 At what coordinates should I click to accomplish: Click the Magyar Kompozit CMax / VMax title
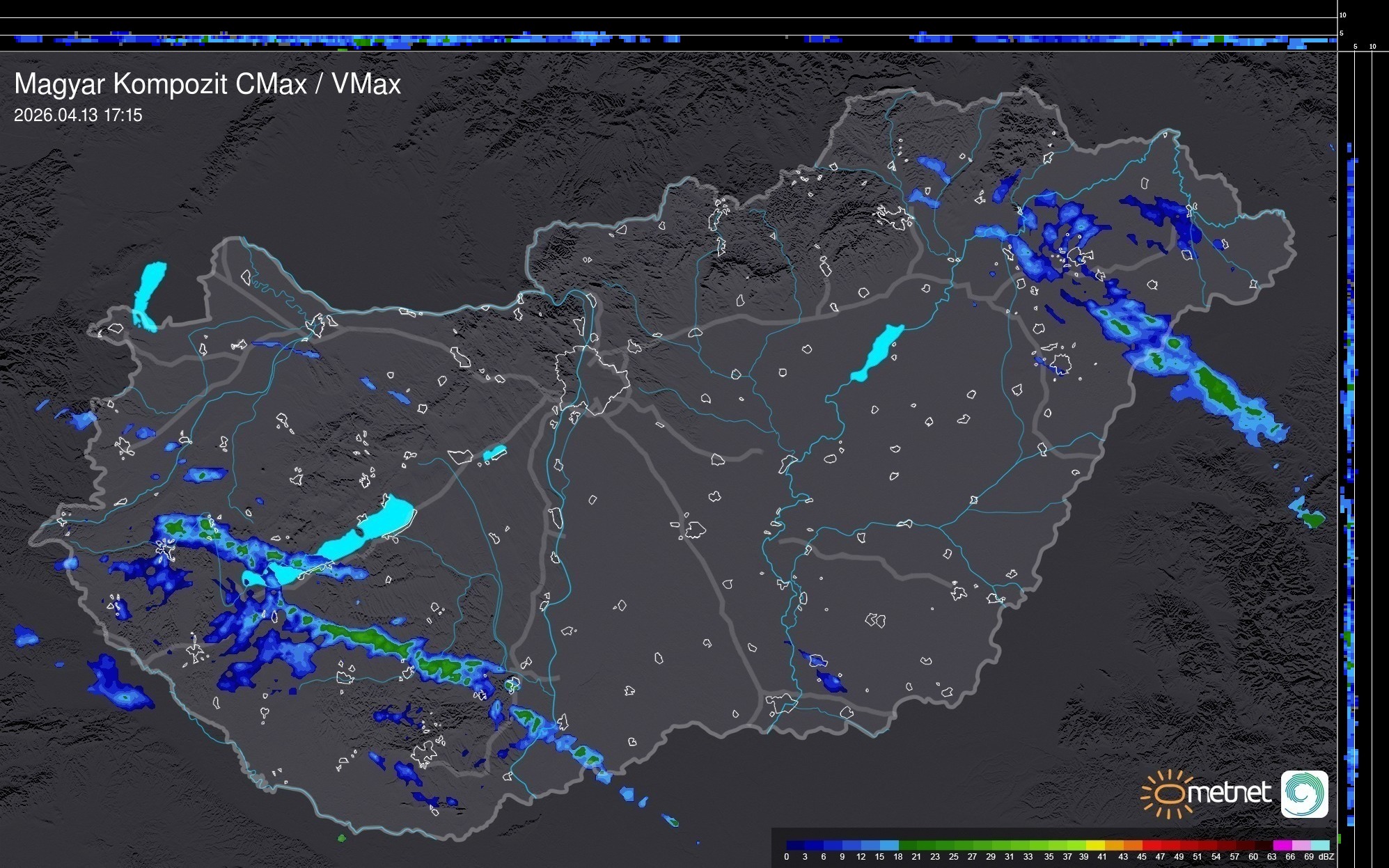[207, 84]
